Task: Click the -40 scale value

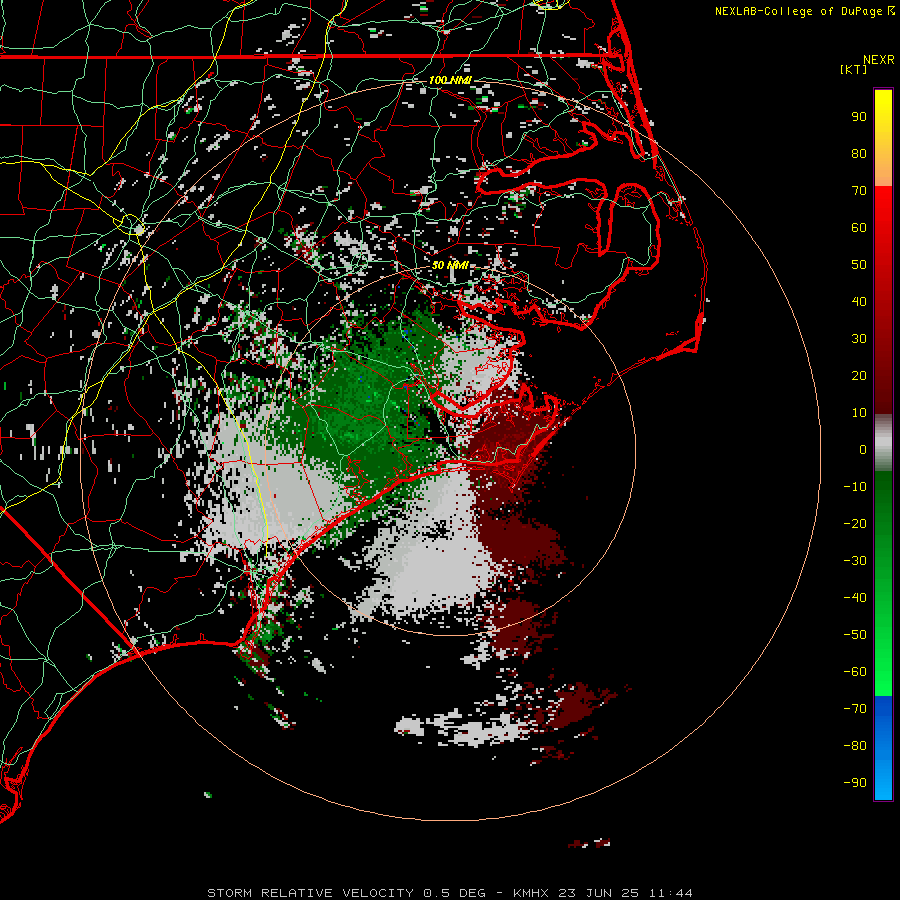Action: point(855,598)
